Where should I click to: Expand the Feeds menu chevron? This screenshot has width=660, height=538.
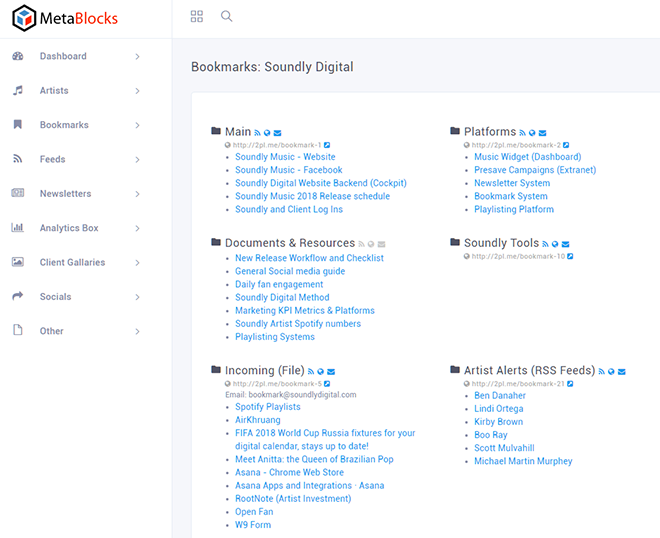click(137, 160)
